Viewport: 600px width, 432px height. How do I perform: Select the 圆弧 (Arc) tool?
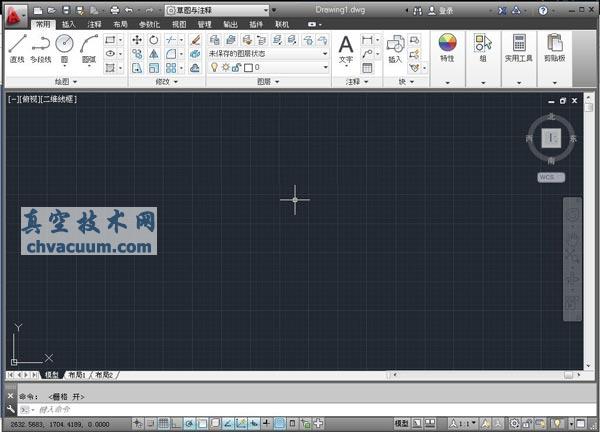[x=89, y=47]
